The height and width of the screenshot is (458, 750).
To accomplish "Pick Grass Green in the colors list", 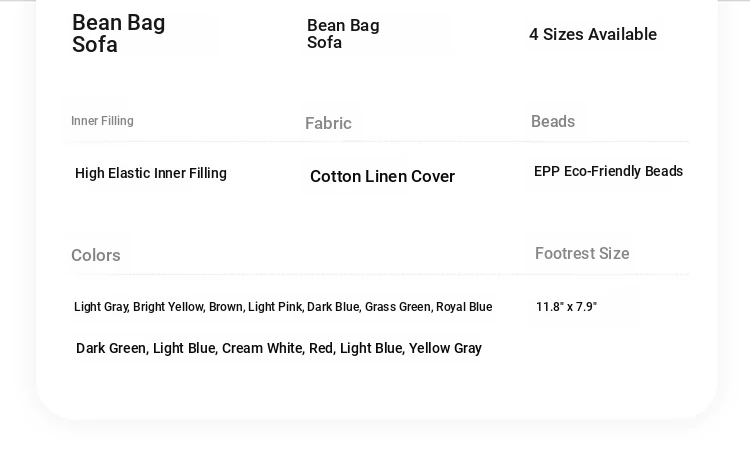I will (x=397, y=307).
